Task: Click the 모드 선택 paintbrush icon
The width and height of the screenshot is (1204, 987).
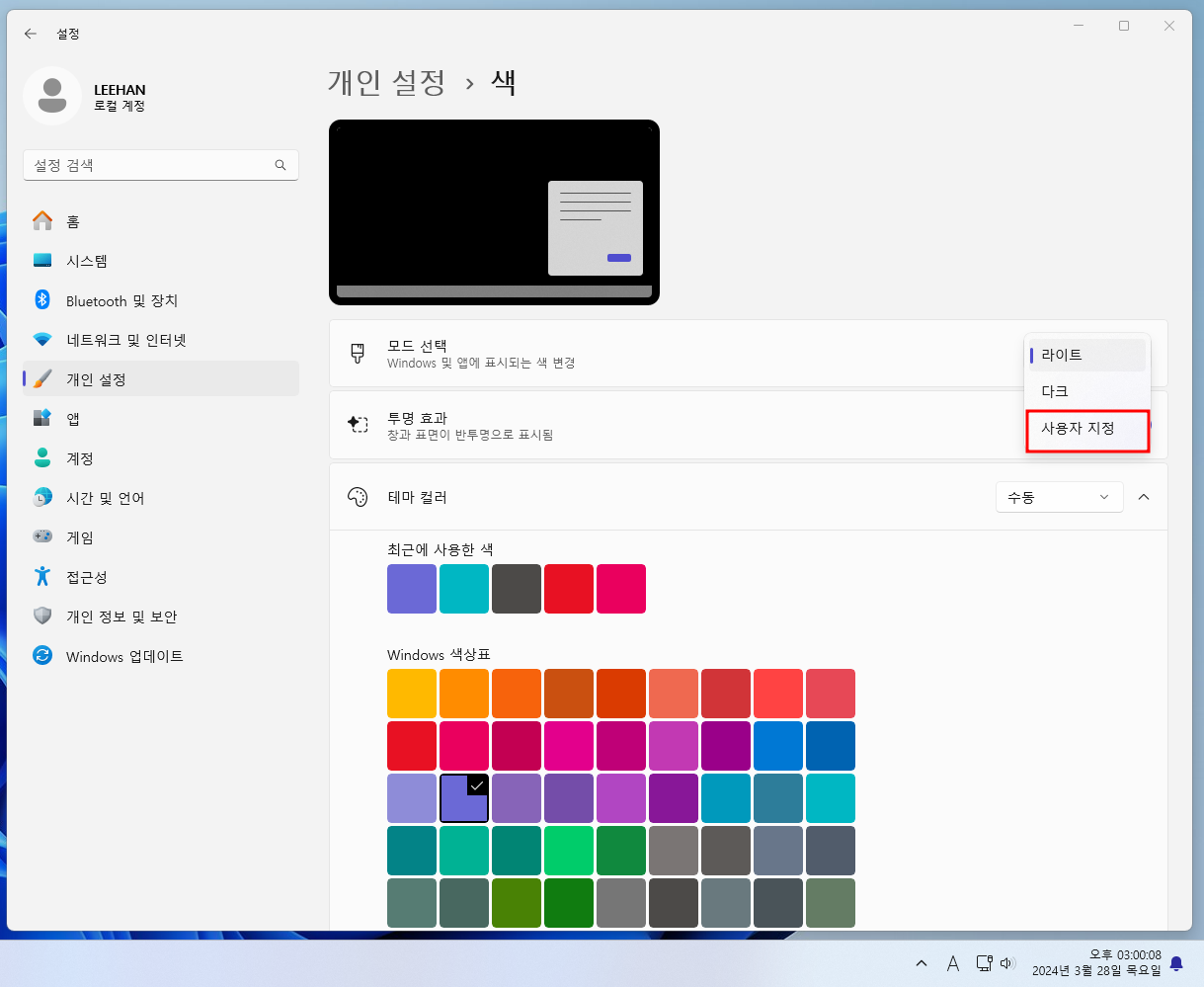Action: [358, 355]
